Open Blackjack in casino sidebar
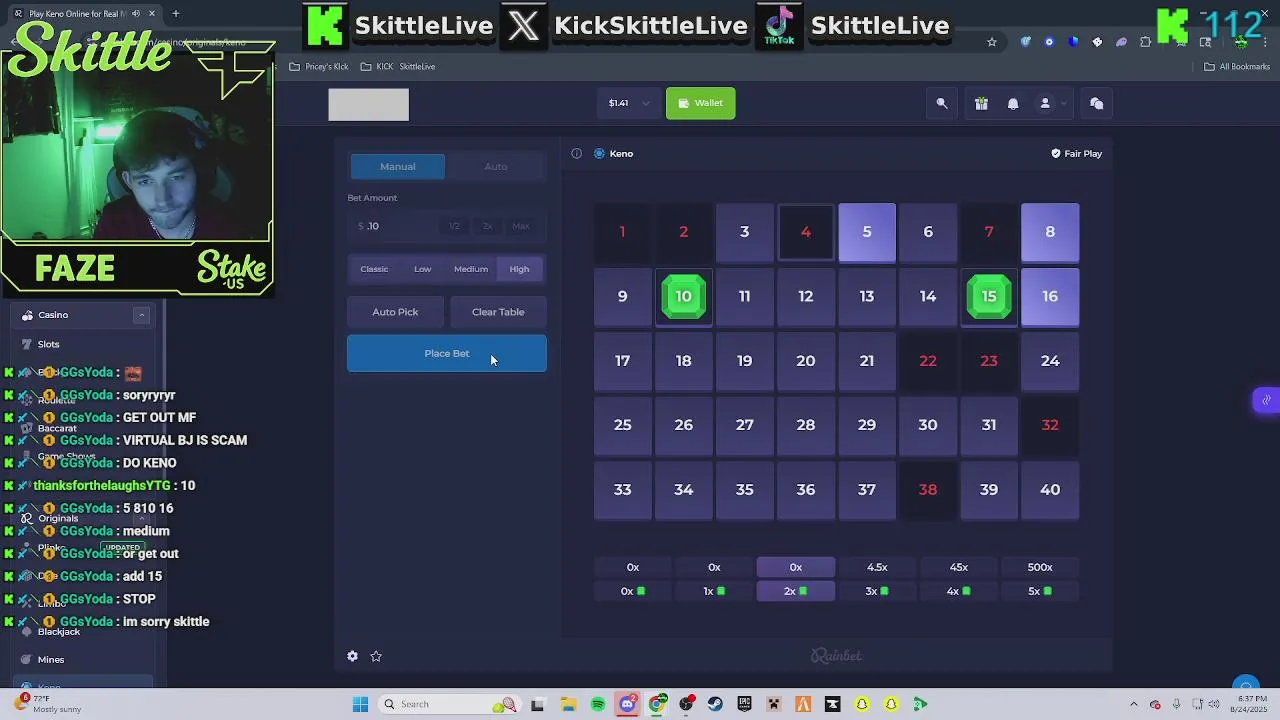The height and width of the screenshot is (720, 1280). (x=58, y=632)
